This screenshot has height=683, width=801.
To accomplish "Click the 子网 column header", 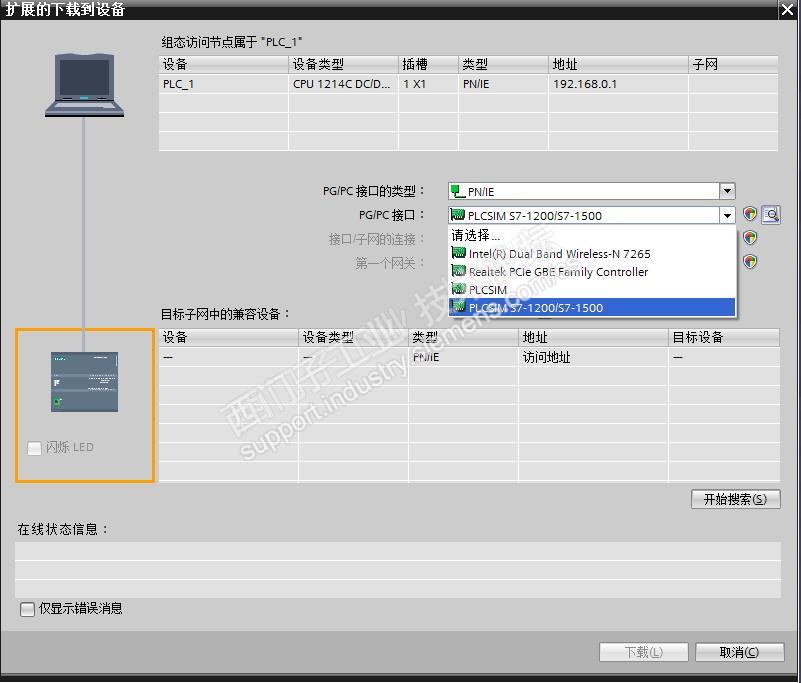I will pos(733,64).
